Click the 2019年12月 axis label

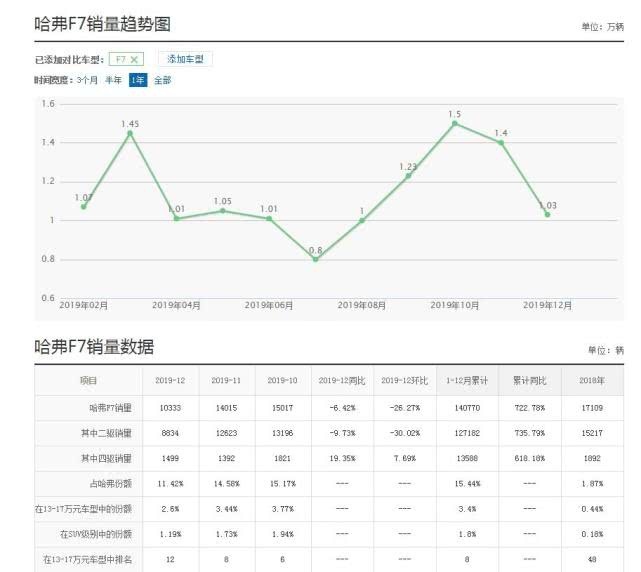pos(547,305)
